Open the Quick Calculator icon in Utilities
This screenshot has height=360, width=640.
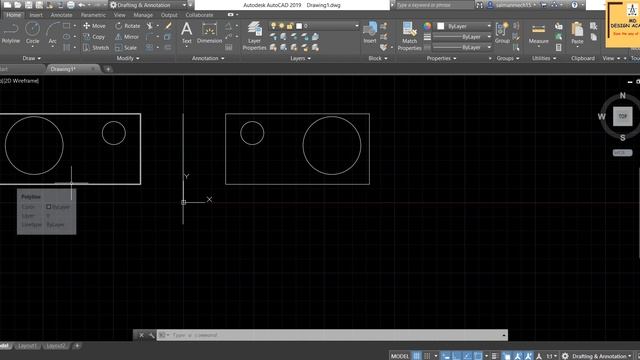tap(558, 48)
